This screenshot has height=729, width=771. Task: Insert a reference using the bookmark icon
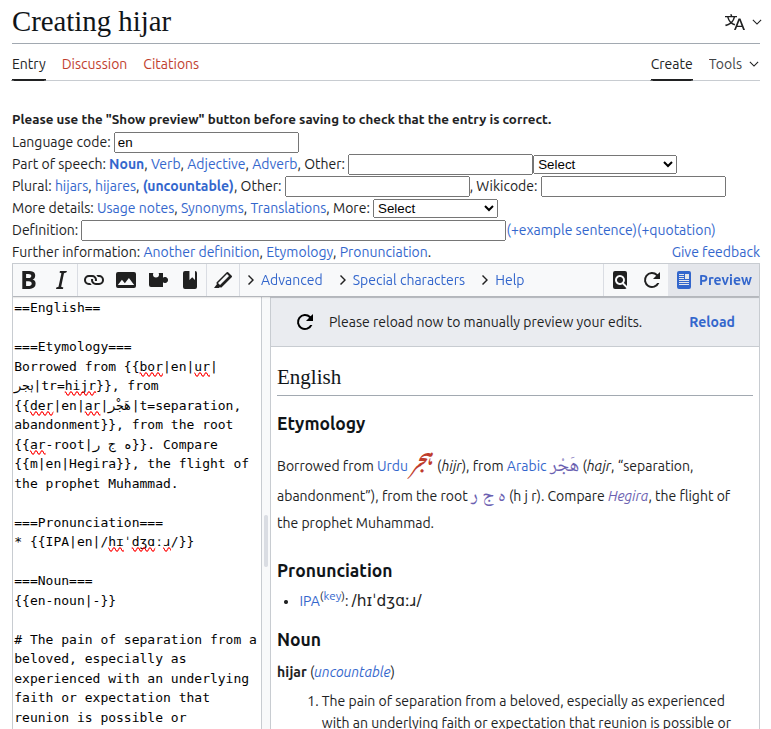click(x=190, y=280)
